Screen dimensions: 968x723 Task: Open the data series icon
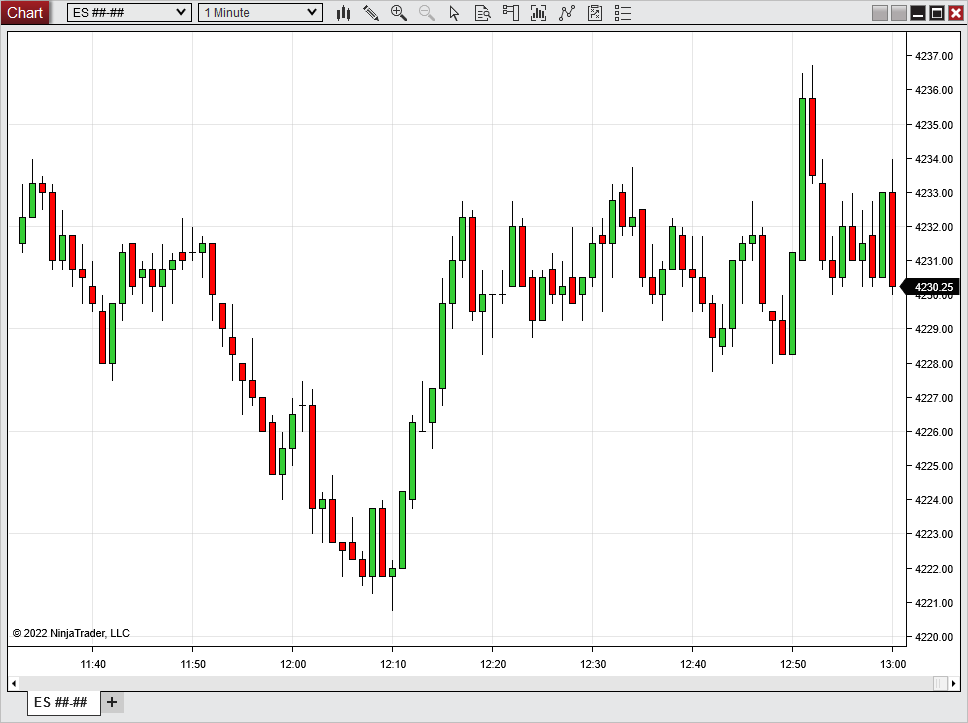tap(538, 13)
